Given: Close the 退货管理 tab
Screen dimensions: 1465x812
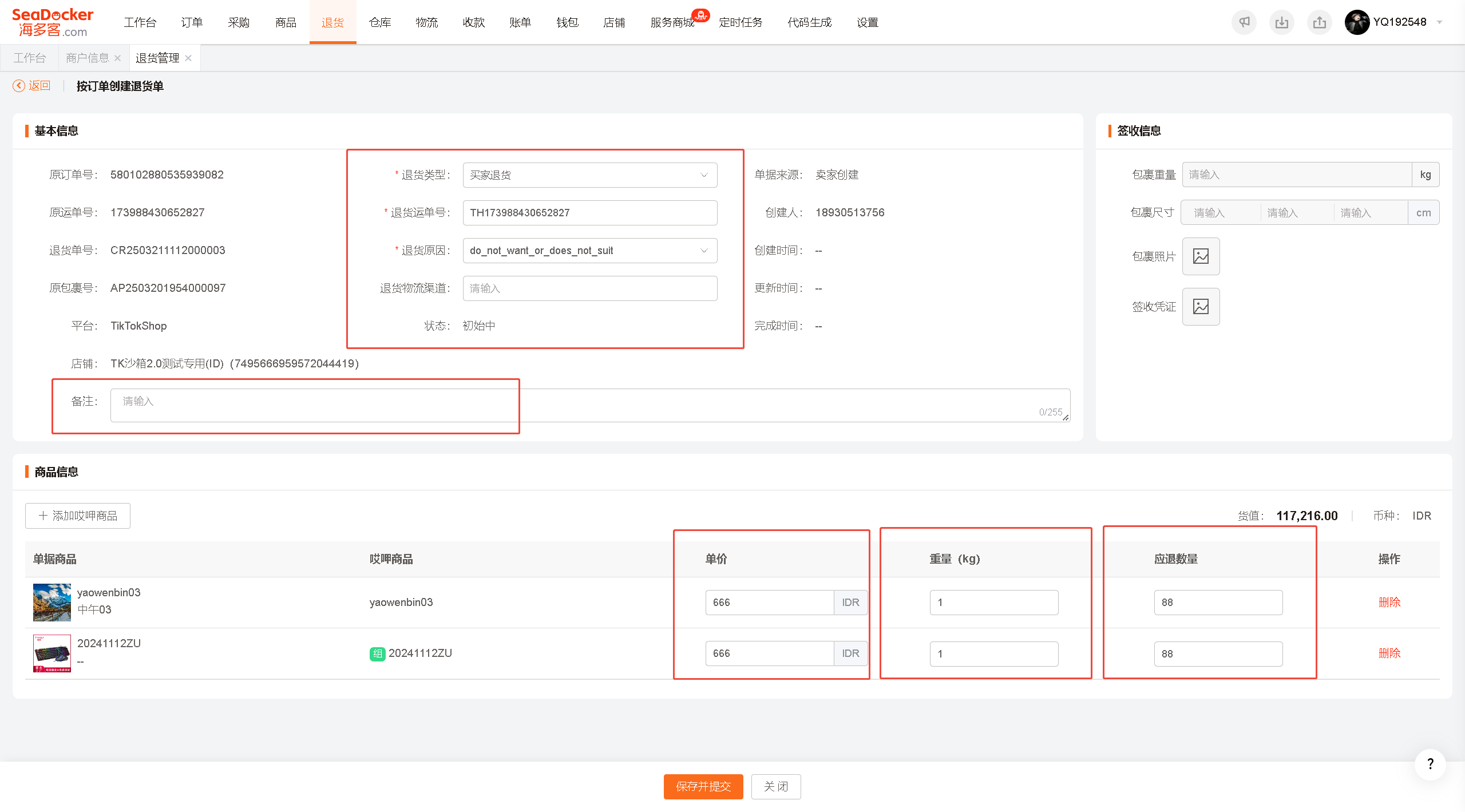Looking at the screenshot, I should click(x=188, y=58).
